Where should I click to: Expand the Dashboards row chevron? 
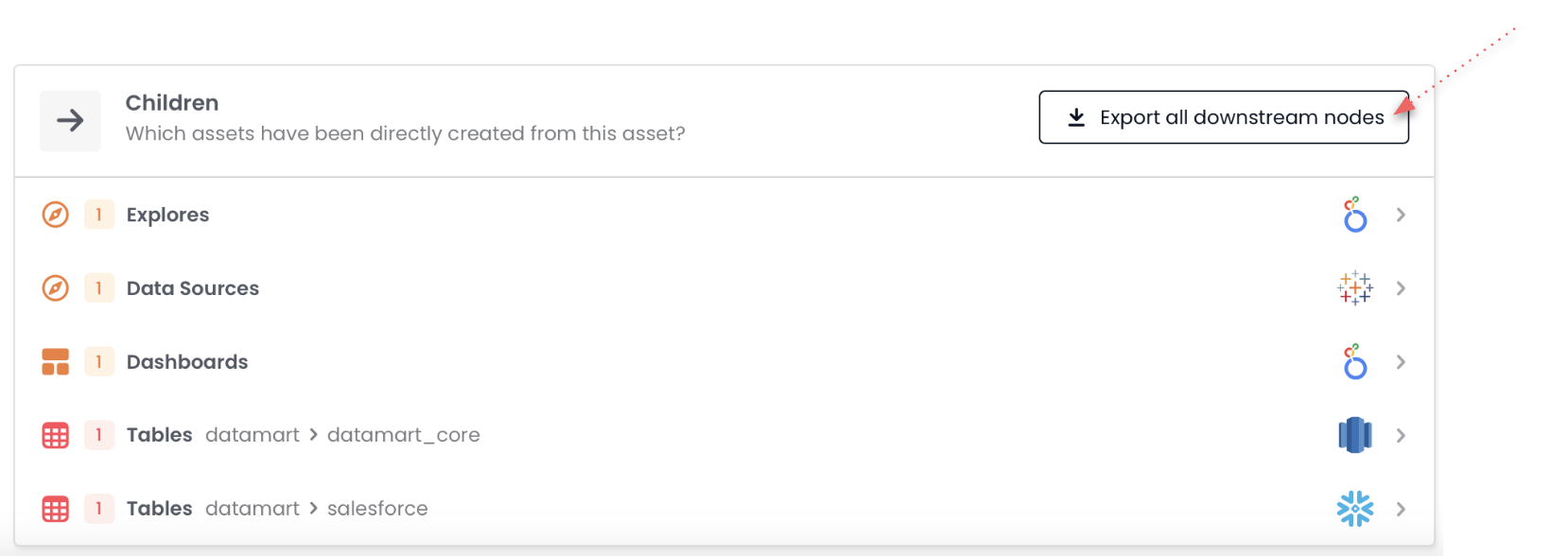coord(1401,361)
